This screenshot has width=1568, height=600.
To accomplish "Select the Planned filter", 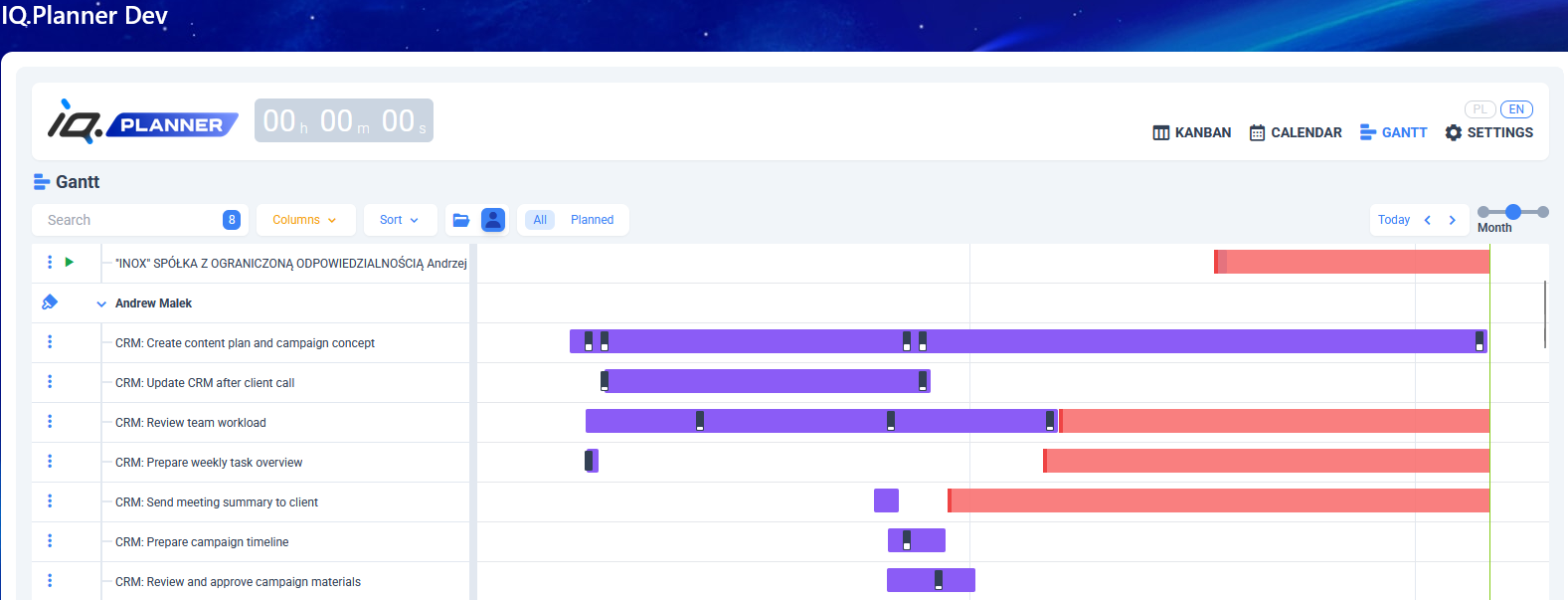I will pyautogui.click(x=592, y=220).
